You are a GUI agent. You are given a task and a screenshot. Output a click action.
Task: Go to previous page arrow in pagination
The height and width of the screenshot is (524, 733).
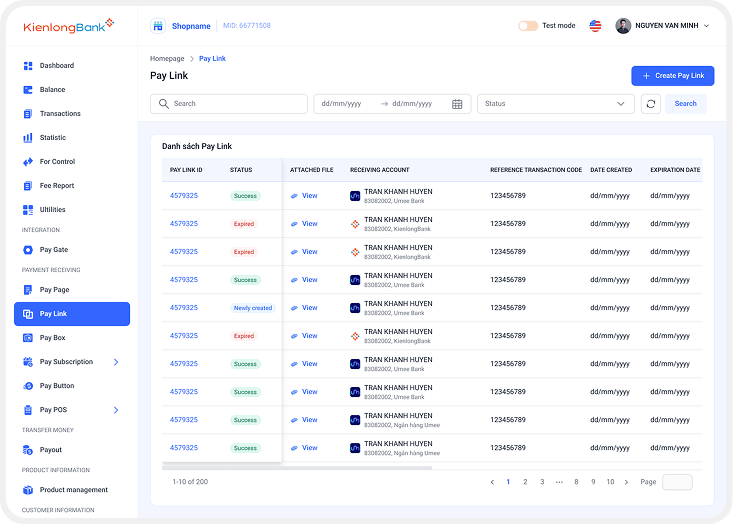click(x=492, y=482)
